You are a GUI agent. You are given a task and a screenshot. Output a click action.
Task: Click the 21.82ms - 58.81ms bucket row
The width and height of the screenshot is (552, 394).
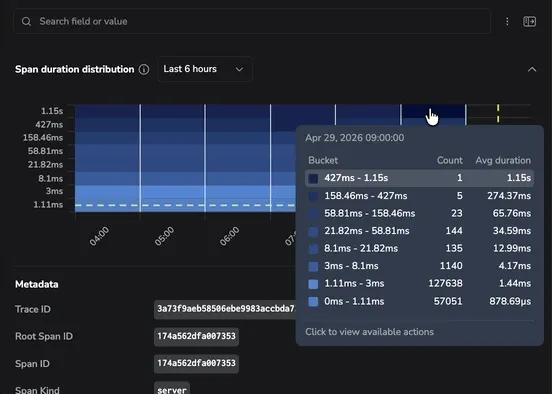(419, 231)
